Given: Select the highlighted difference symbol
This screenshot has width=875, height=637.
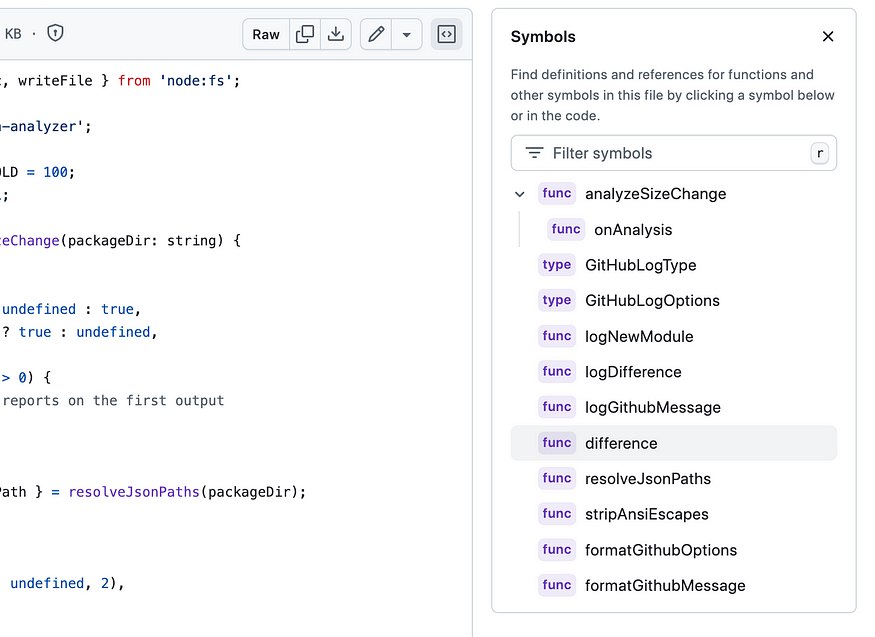Looking at the screenshot, I should pyautogui.click(x=674, y=443).
